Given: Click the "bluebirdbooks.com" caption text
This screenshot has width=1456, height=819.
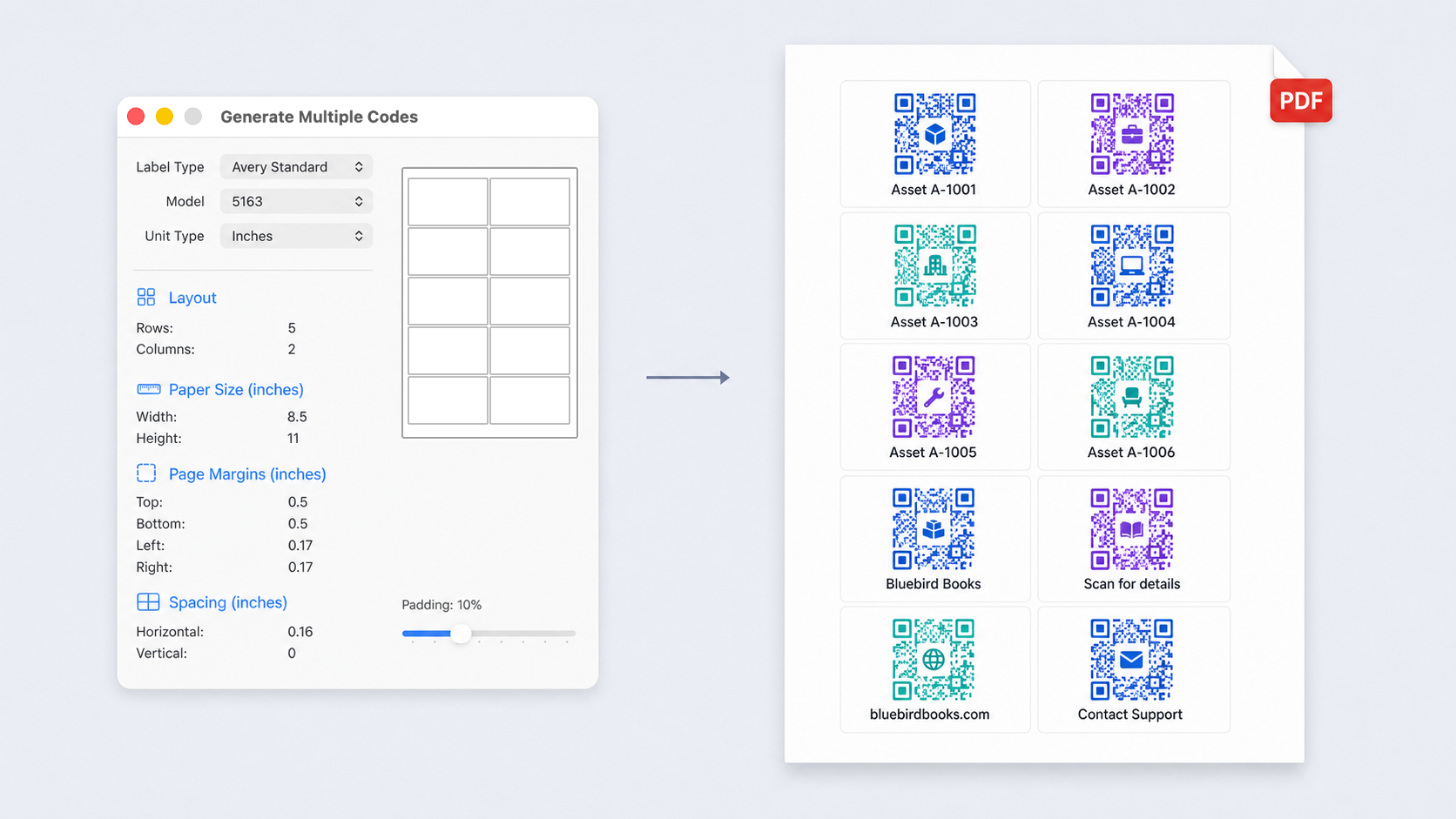Looking at the screenshot, I should [930, 715].
